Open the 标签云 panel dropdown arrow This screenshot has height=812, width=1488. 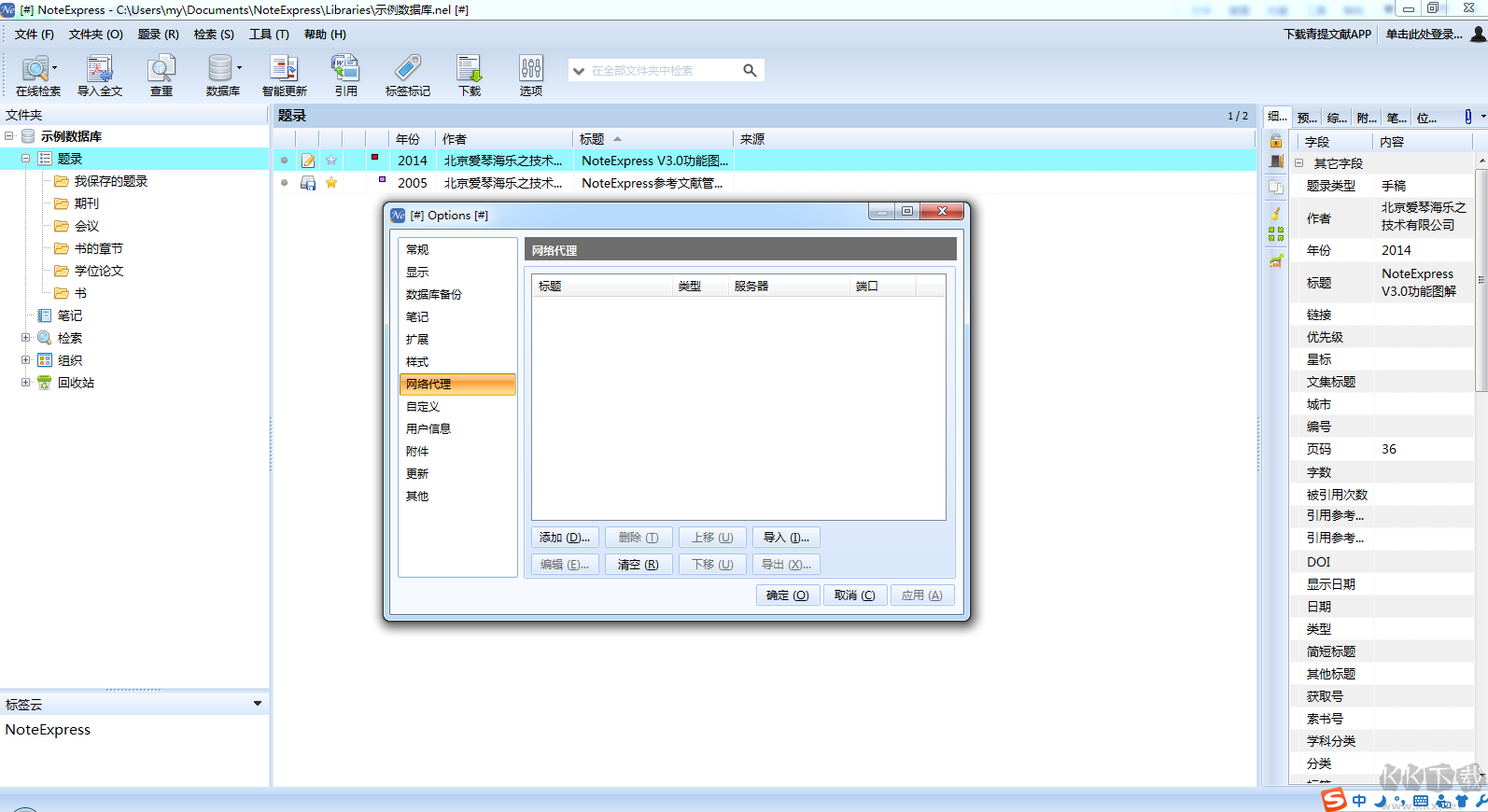258,704
